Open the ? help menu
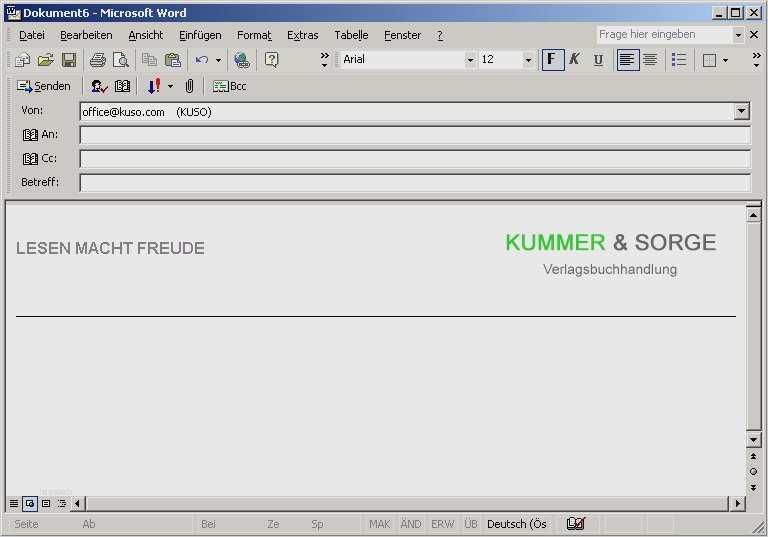 (x=439, y=35)
